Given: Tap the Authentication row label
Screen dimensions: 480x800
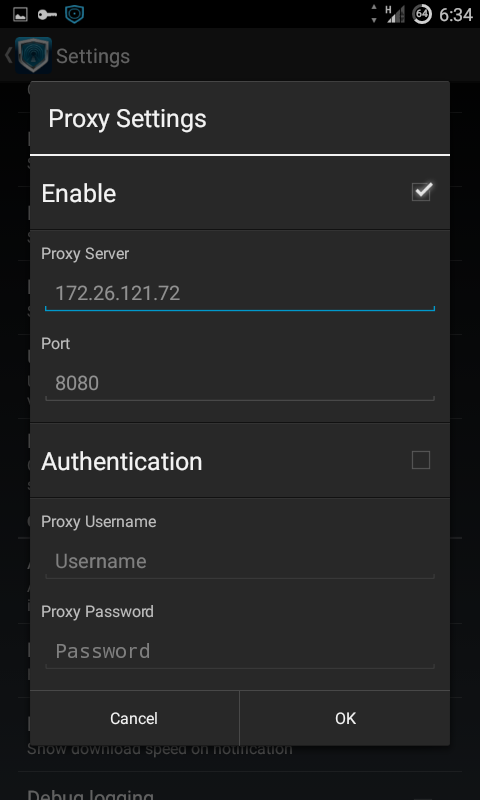Looking at the screenshot, I should click(122, 461).
